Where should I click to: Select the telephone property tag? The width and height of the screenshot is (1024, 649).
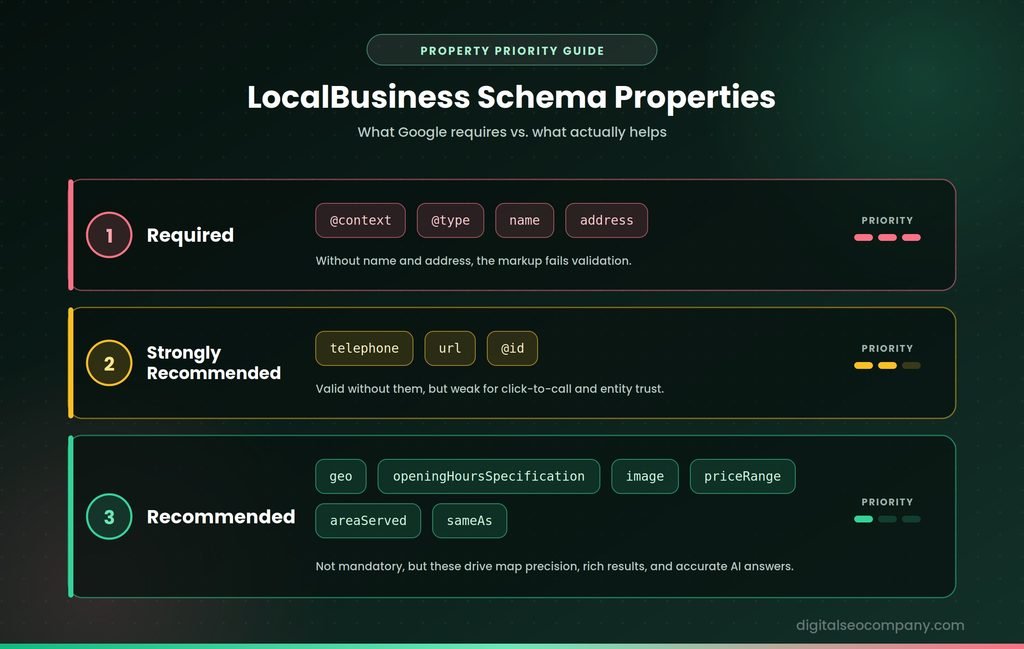coord(364,349)
